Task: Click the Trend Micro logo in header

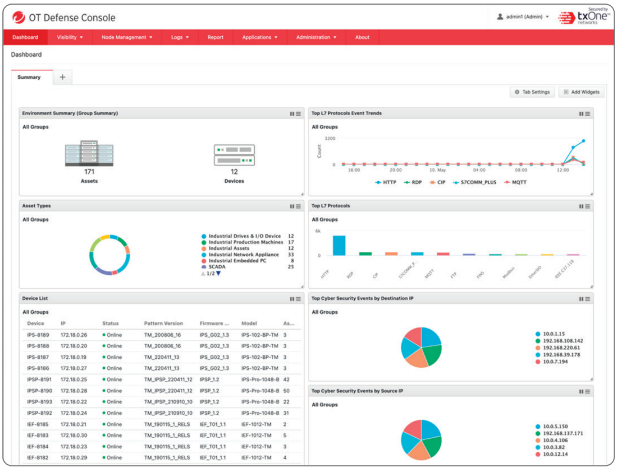Action: pyautogui.click(x=18, y=17)
